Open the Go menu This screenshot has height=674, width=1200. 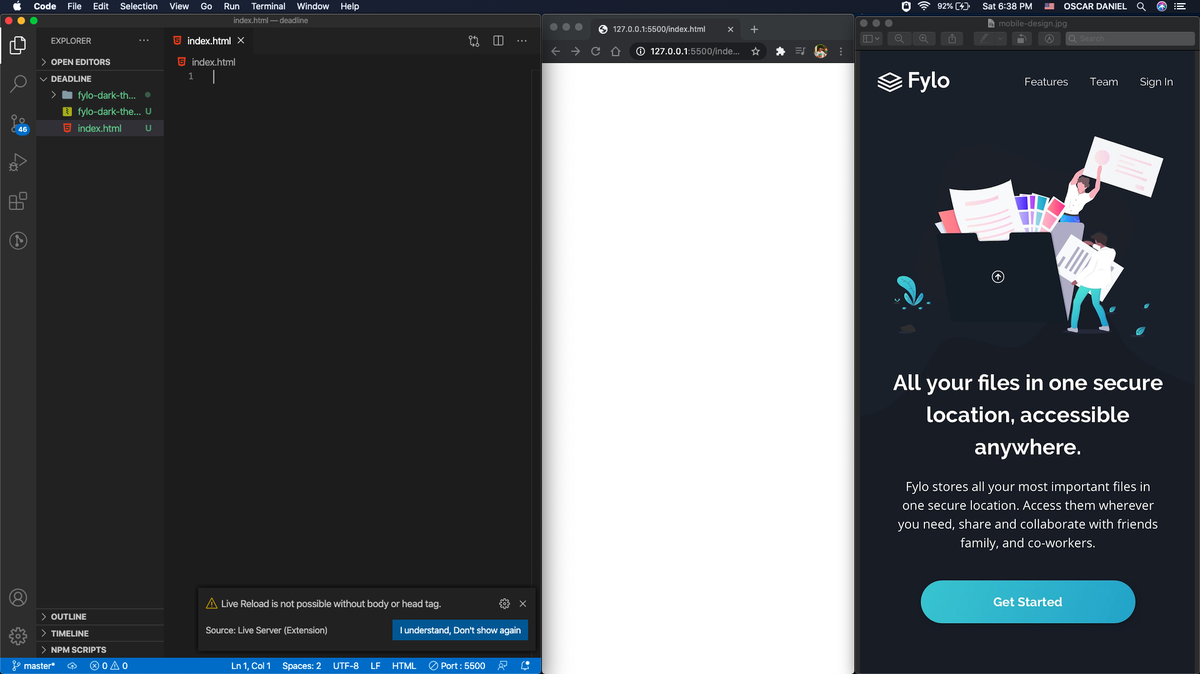[x=206, y=6]
